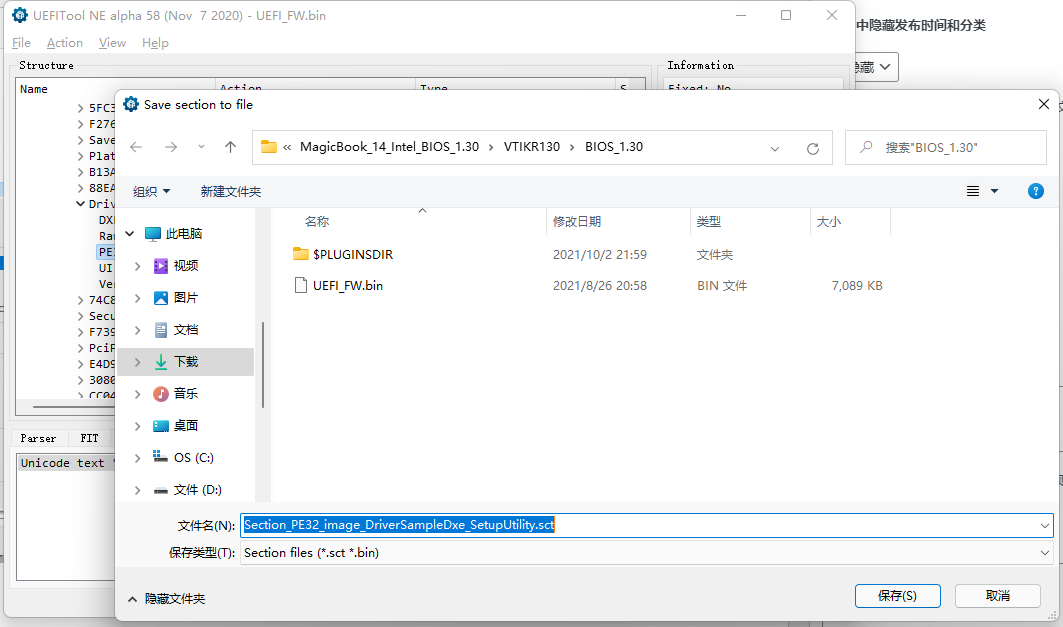
Task: Select the UEFI_FW.bin file icon
Action: (x=300, y=285)
